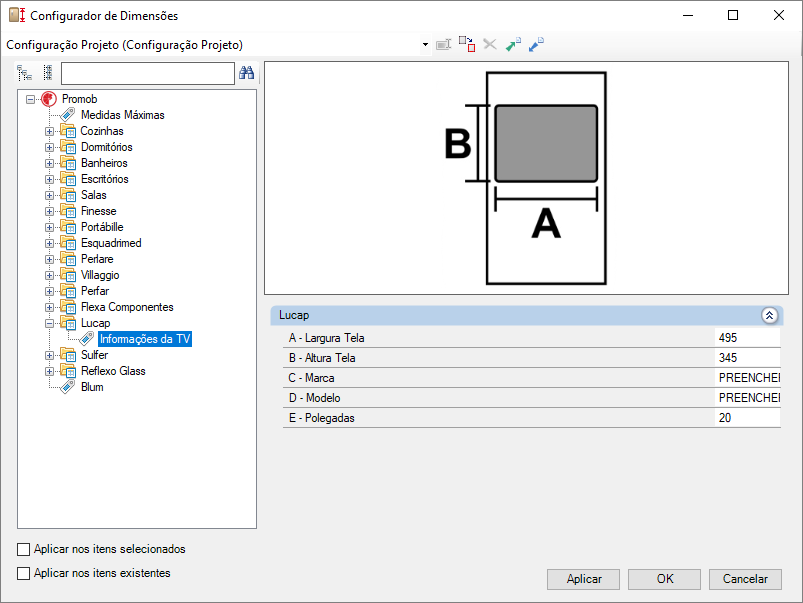
Task: Click the rename configuration toolbar icon
Action: (x=443, y=45)
